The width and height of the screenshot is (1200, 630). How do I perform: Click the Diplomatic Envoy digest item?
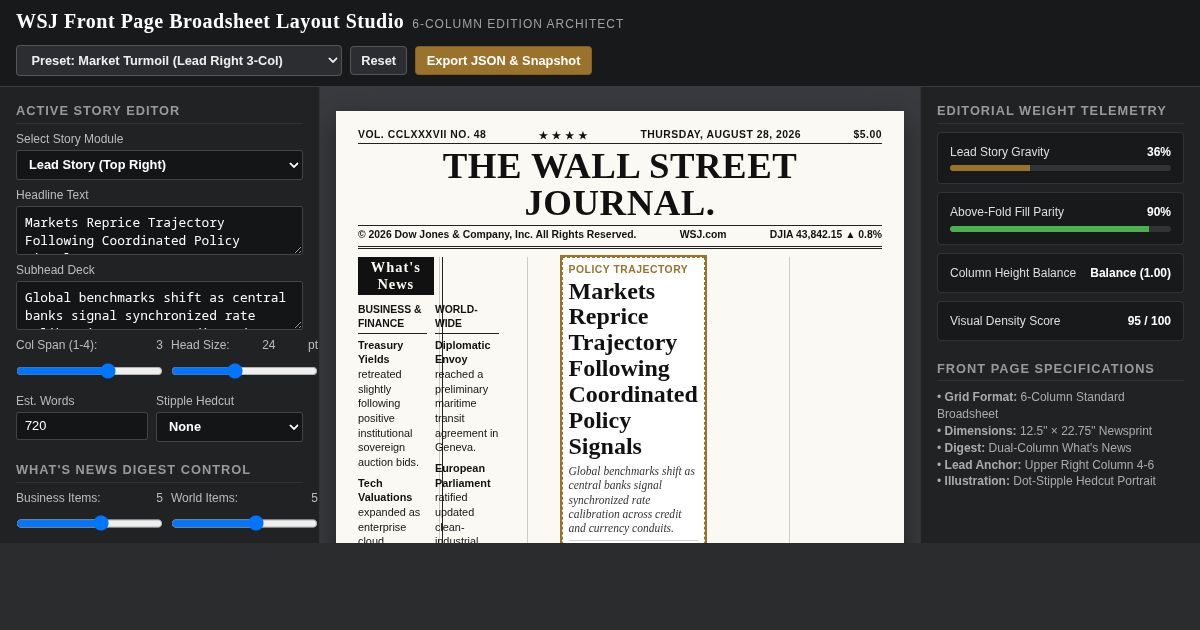tap(467, 396)
